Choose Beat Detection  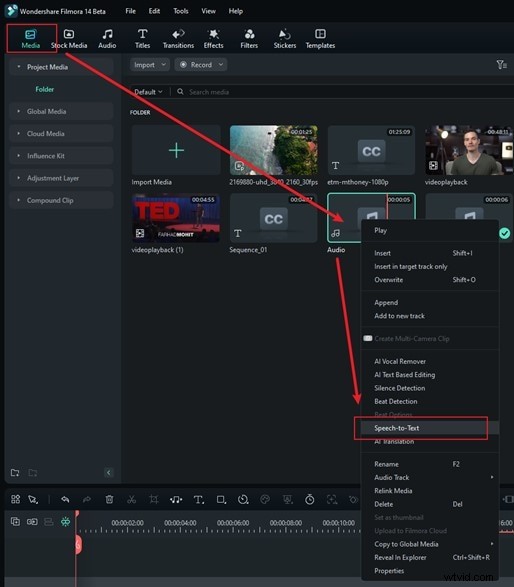click(430, 401)
